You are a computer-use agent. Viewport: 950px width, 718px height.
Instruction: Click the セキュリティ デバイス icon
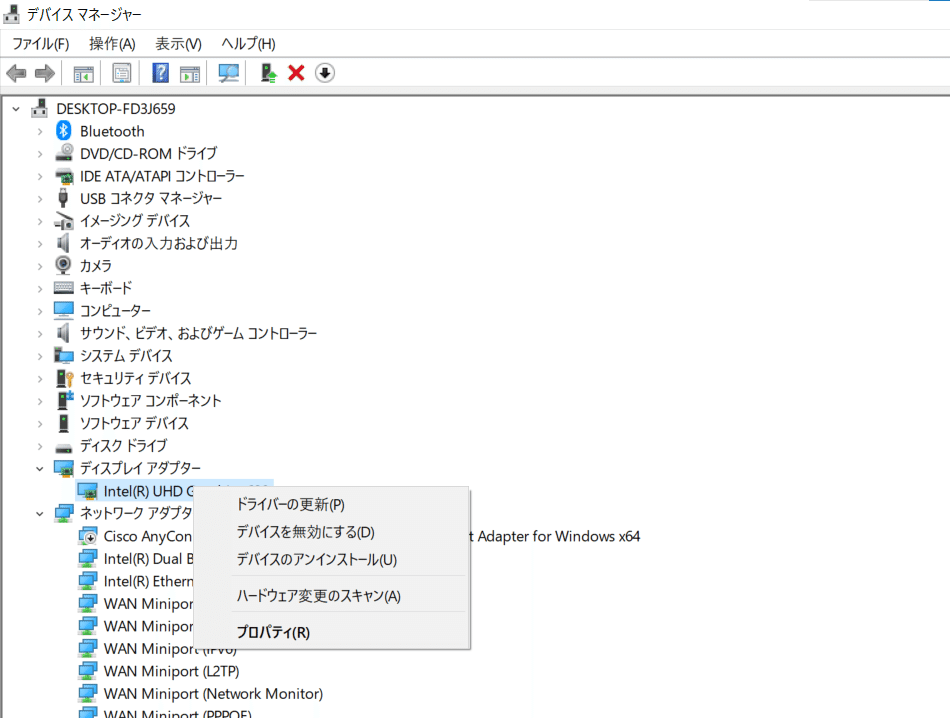tap(64, 378)
